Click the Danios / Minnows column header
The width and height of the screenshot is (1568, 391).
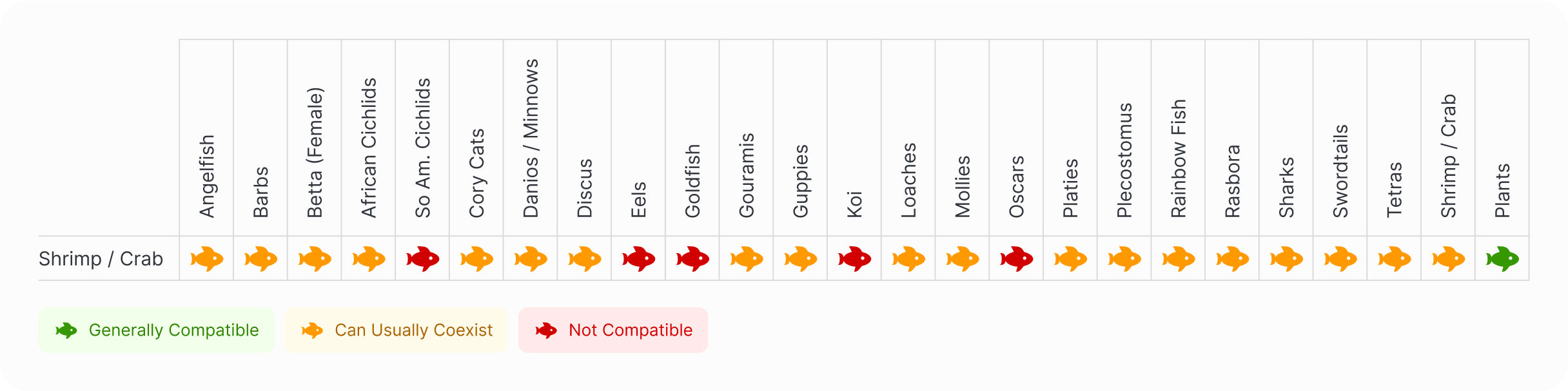click(531, 138)
